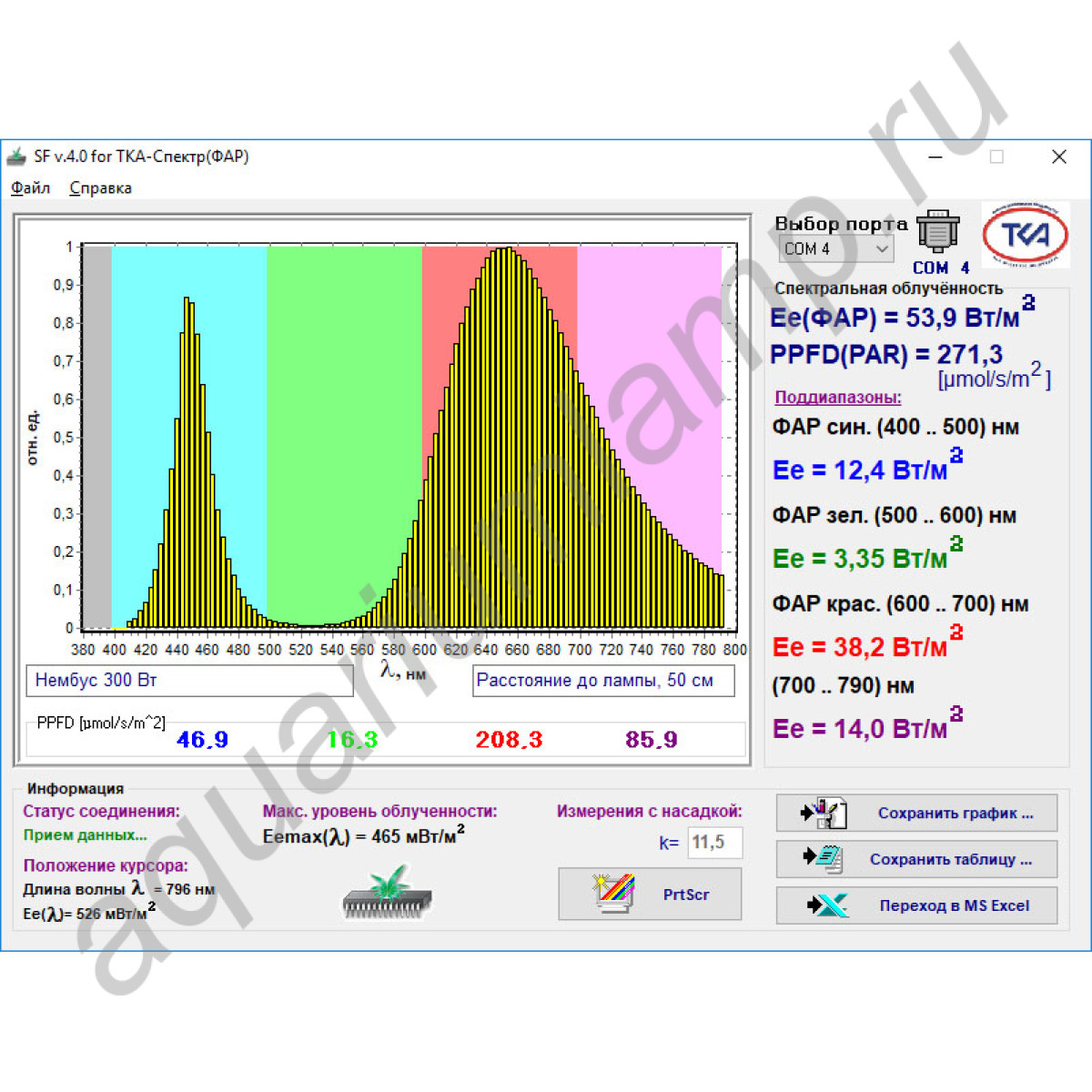Click the TKA company logo
The height and width of the screenshot is (1092, 1092).
(1026, 235)
